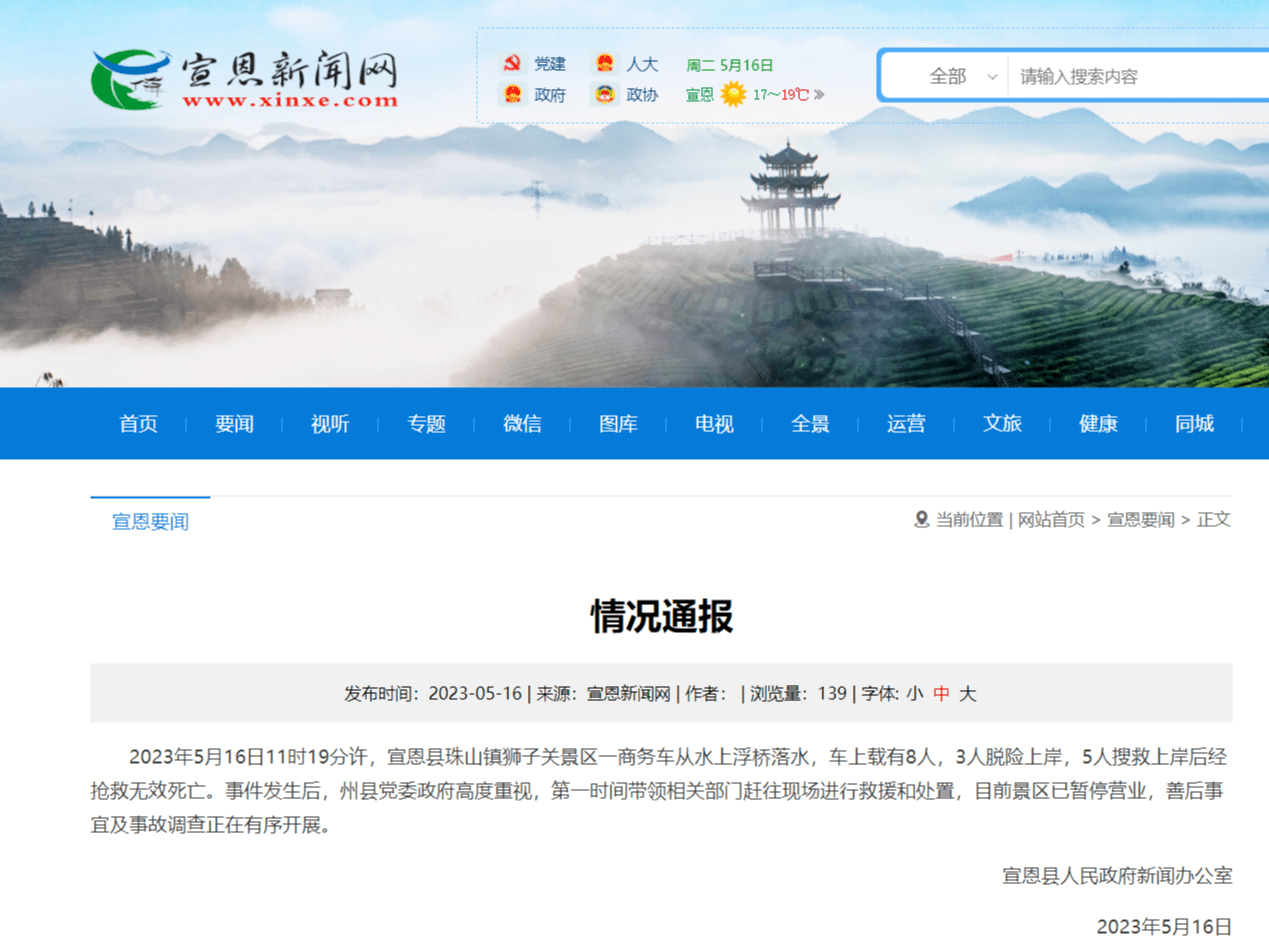
Task: Click the 政协 emblem icon
Action: [603, 95]
